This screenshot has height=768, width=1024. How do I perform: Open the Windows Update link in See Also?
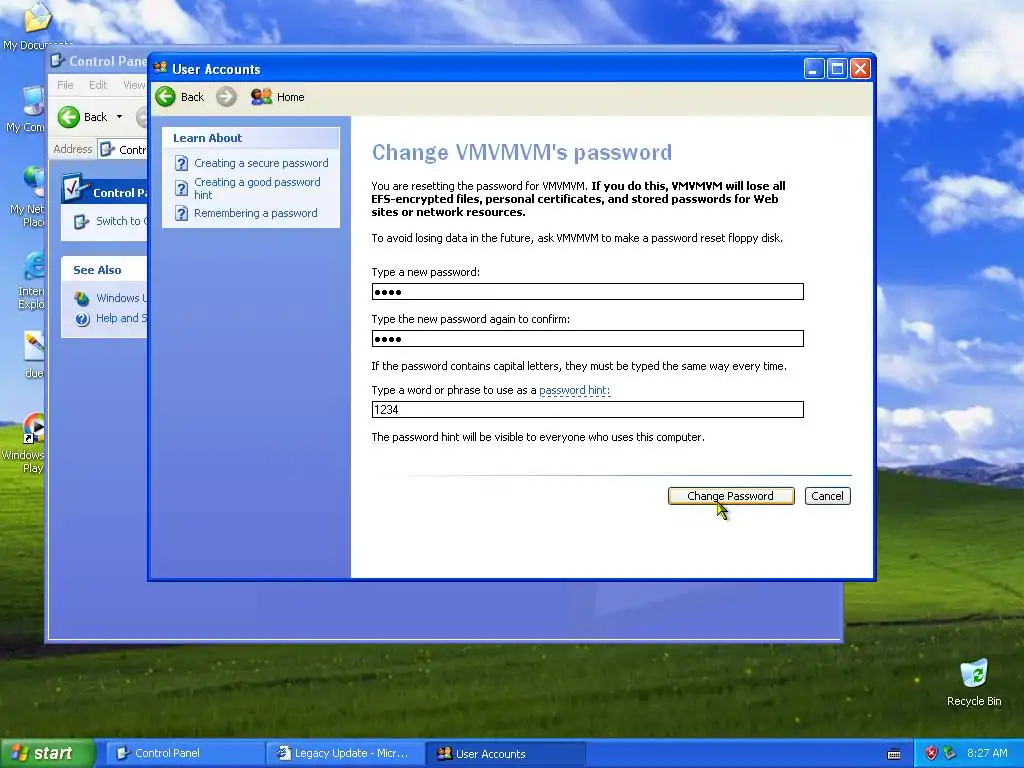click(121, 298)
